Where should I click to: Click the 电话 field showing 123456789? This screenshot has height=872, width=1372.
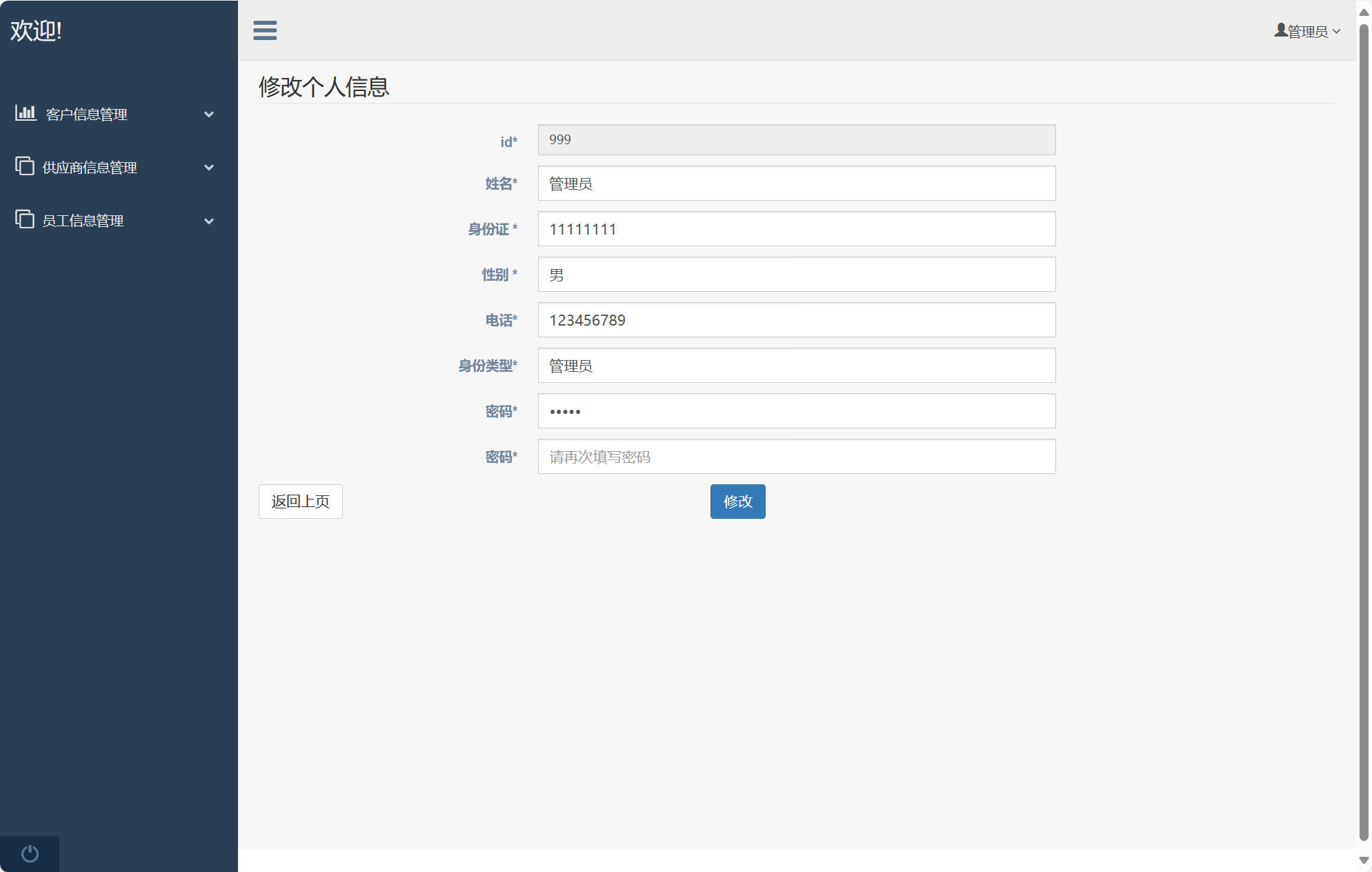(x=796, y=320)
